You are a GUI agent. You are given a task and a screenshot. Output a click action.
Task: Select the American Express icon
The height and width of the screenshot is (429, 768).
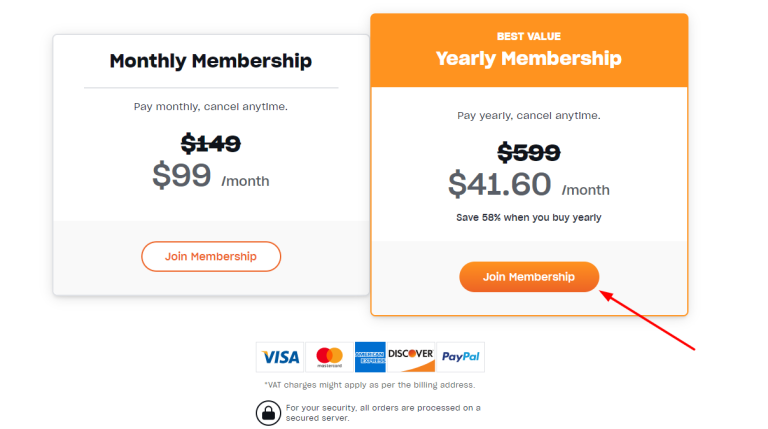pos(370,357)
